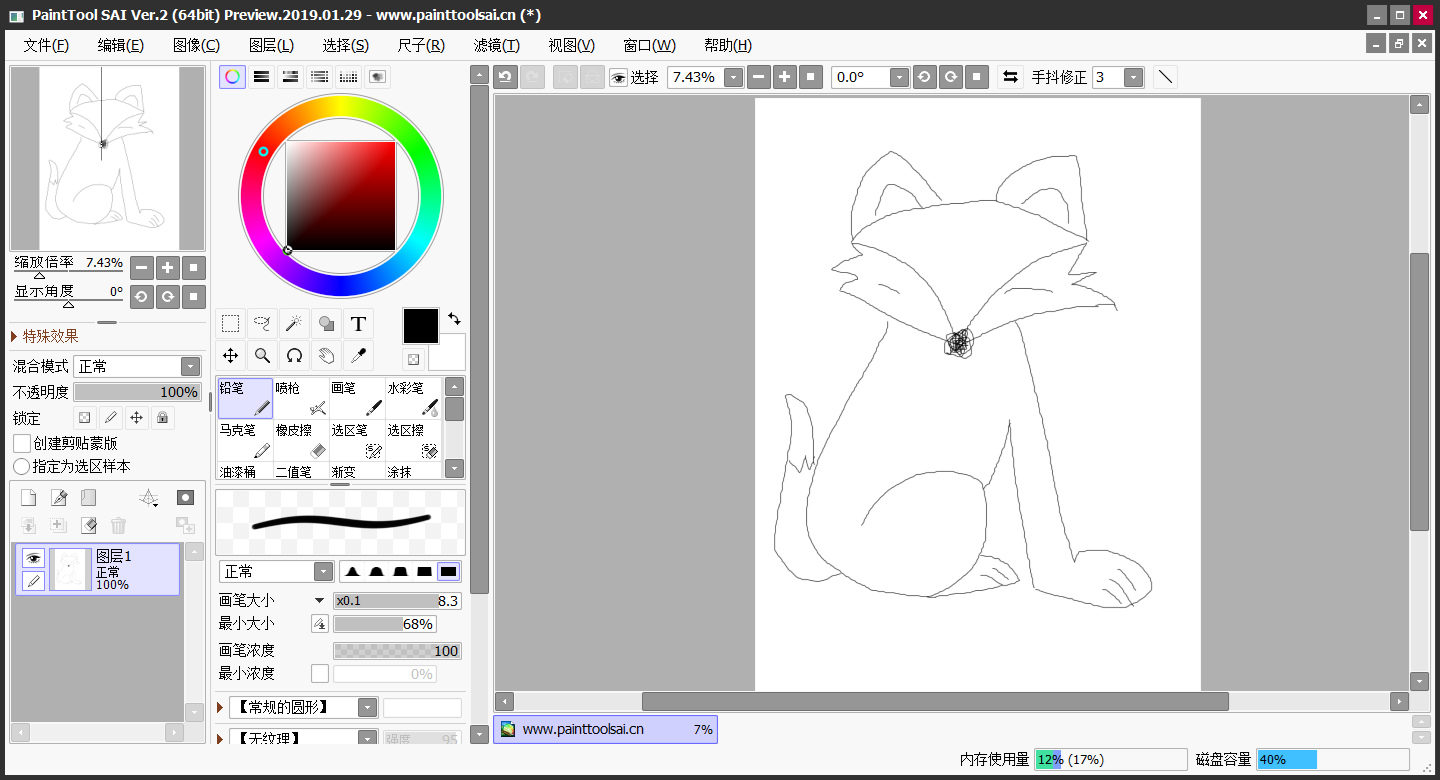This screenshot has height=780, width=1440.
Task: Select the shape tool icon
Action: (326, 324)
